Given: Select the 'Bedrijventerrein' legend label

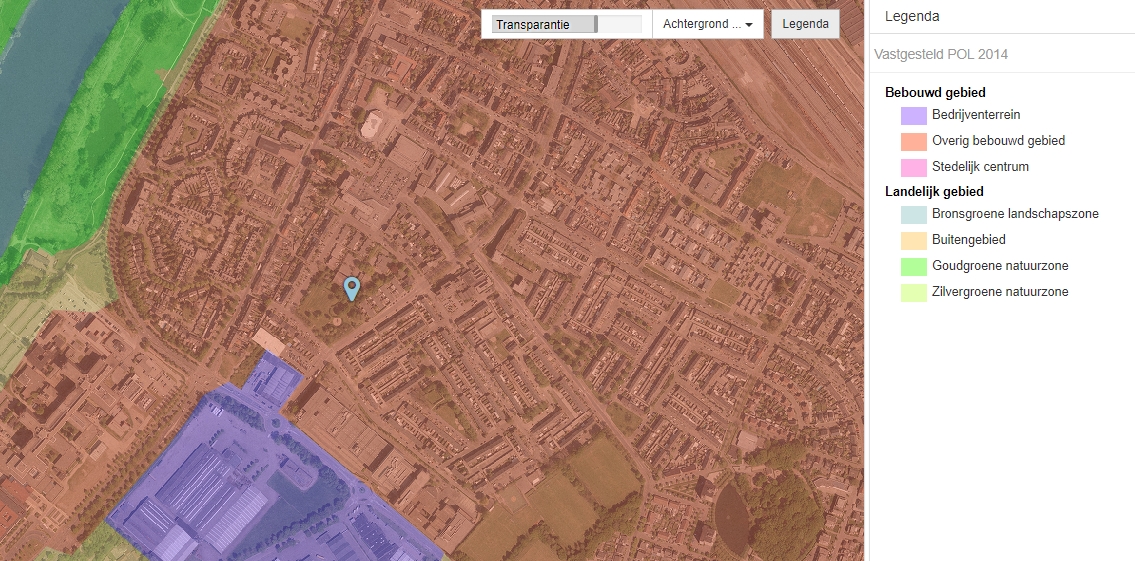Looking at the screenshot, I should tap(976, 114).
